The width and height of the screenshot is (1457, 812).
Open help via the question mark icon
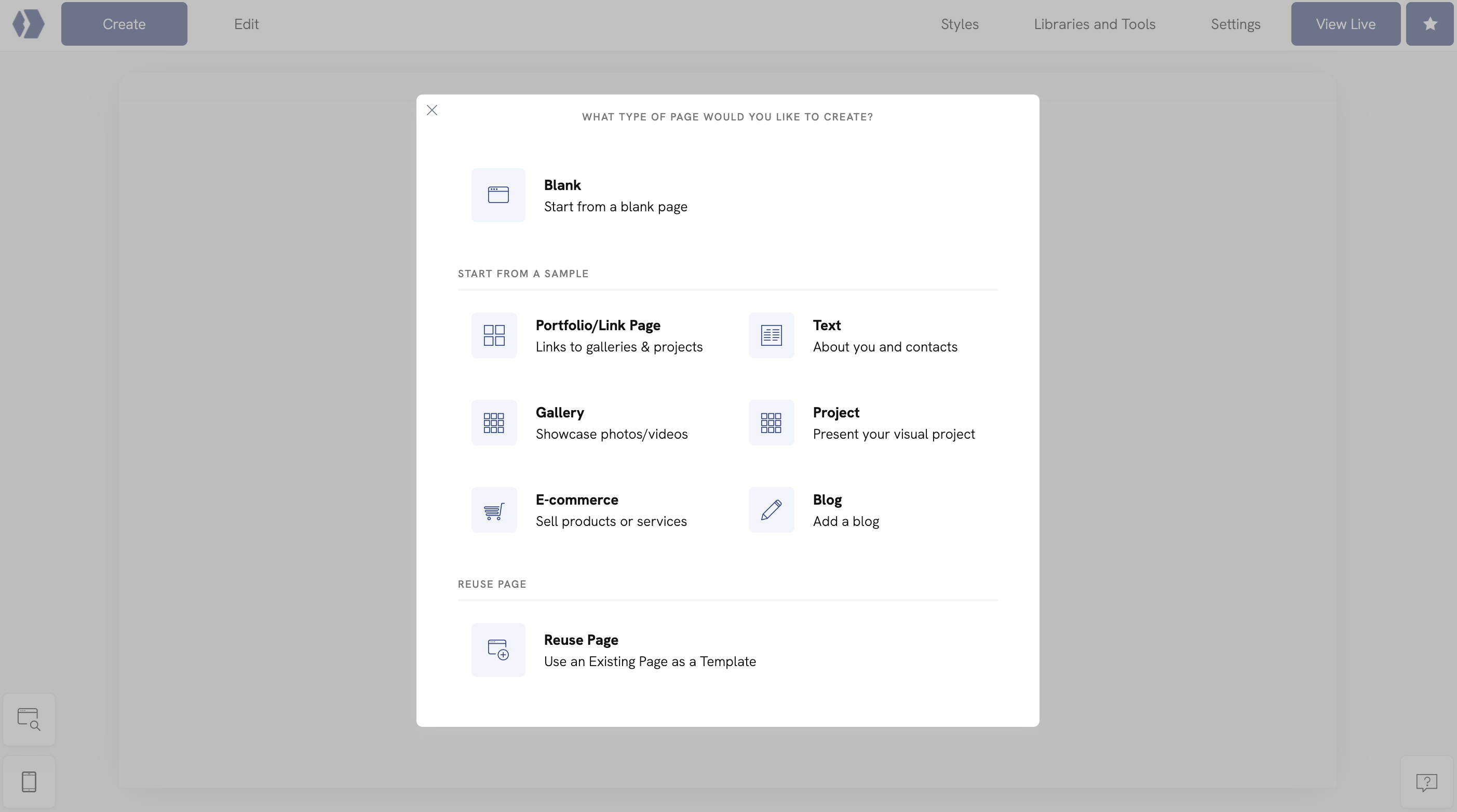[x=1426, y=782]
